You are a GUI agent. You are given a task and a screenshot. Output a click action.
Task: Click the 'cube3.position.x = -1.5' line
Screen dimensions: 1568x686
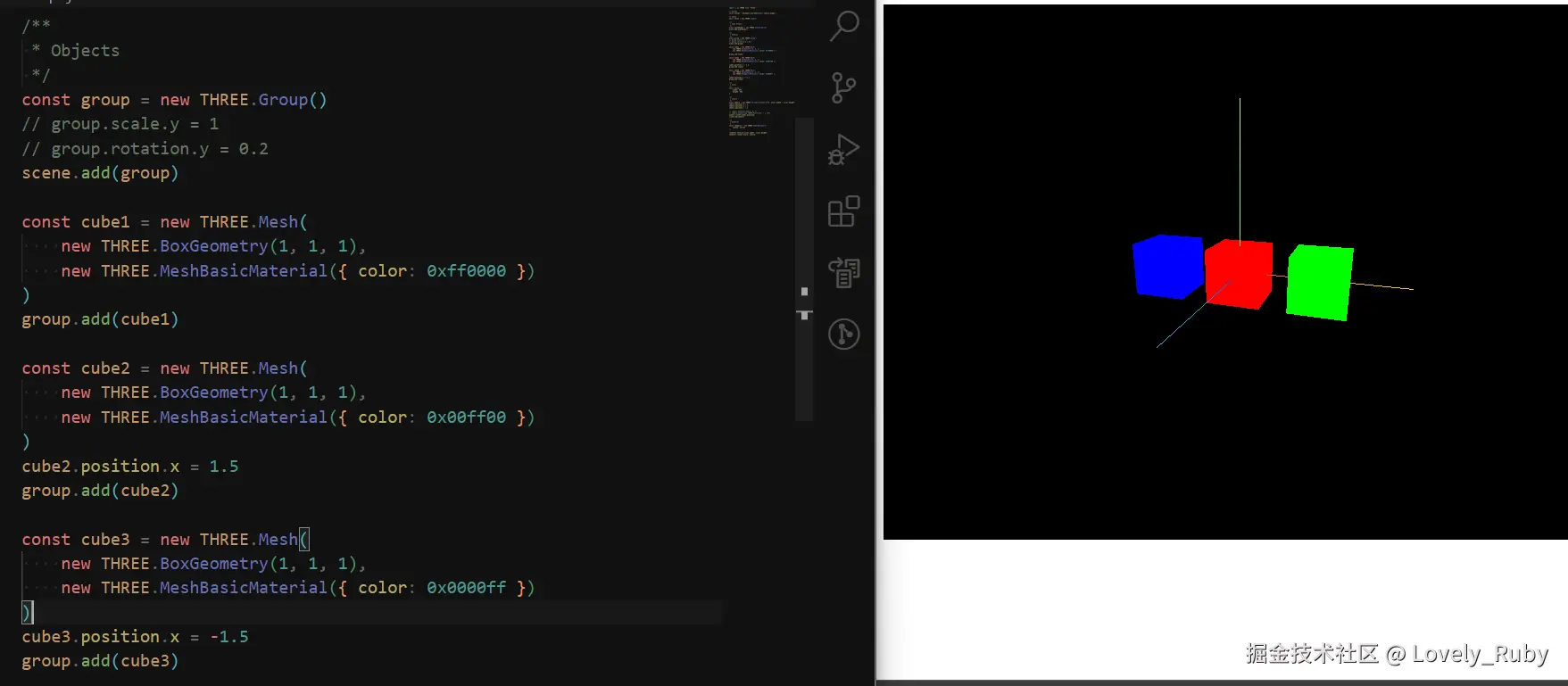click(x=136, y=637)
